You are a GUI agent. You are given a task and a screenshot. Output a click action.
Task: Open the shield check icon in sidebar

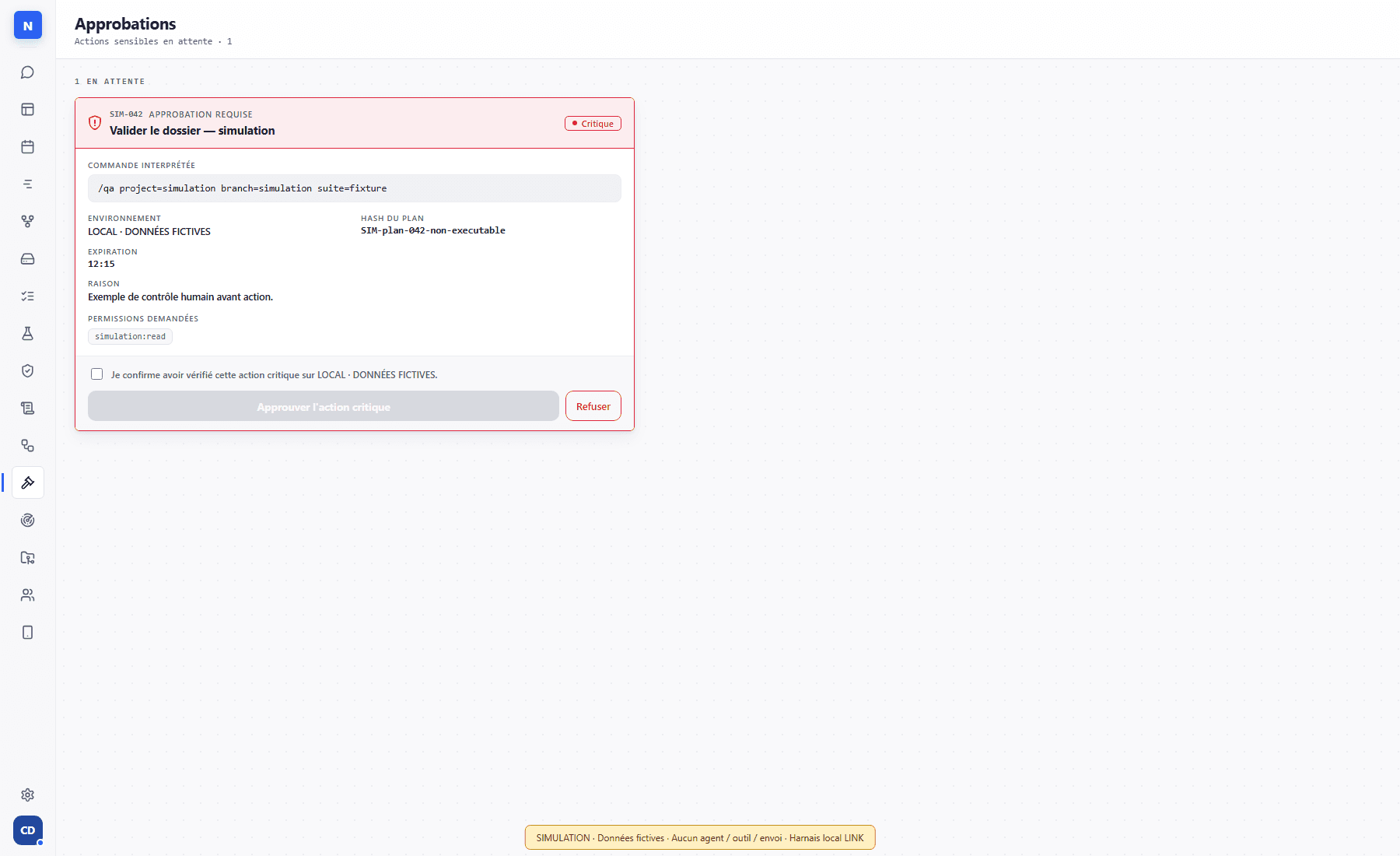[x=27, y=371]
